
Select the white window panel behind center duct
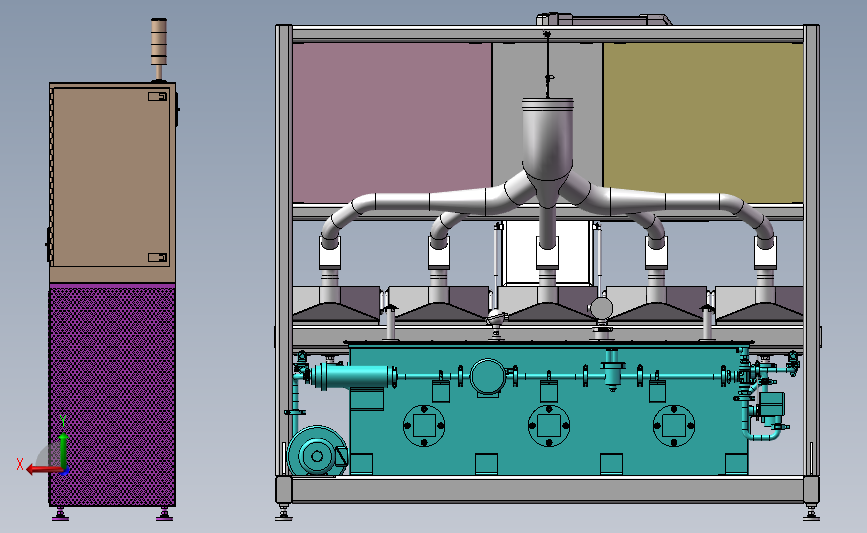click(547, 253)
